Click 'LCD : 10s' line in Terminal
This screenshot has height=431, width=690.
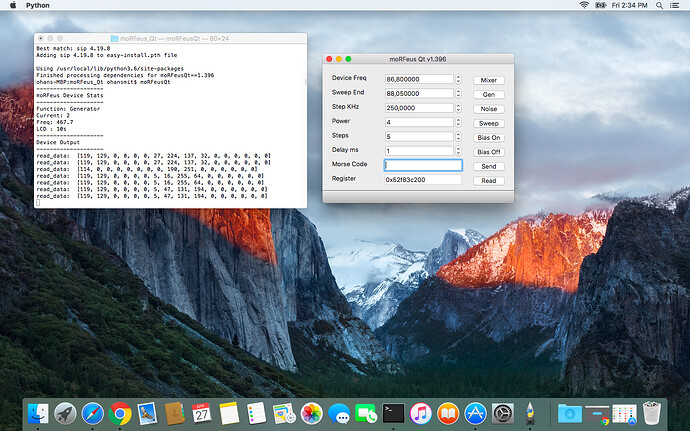coord(51,129)
